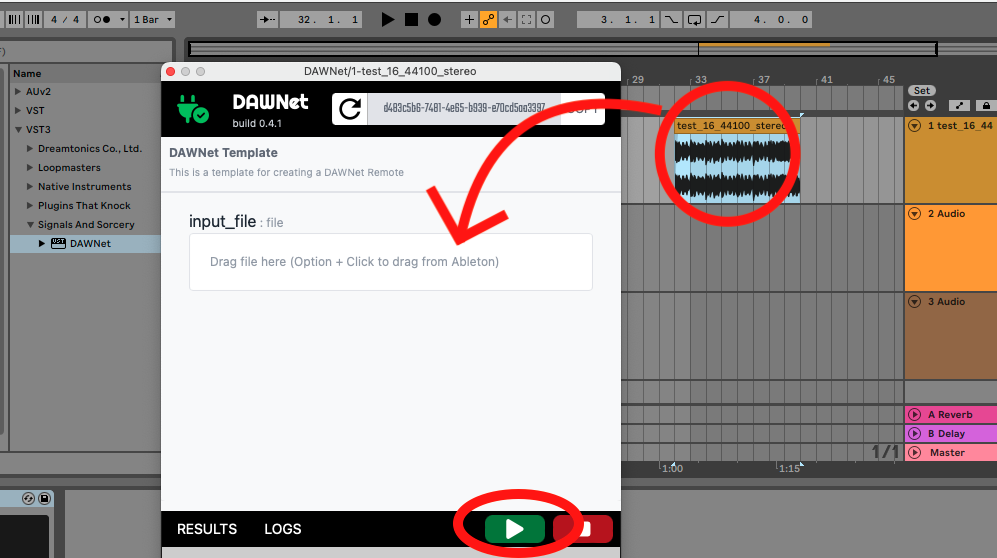This screenshot has height=558, width=997.
Task: Click Re-Enable Automation arrow button
Action: [507, 20]
